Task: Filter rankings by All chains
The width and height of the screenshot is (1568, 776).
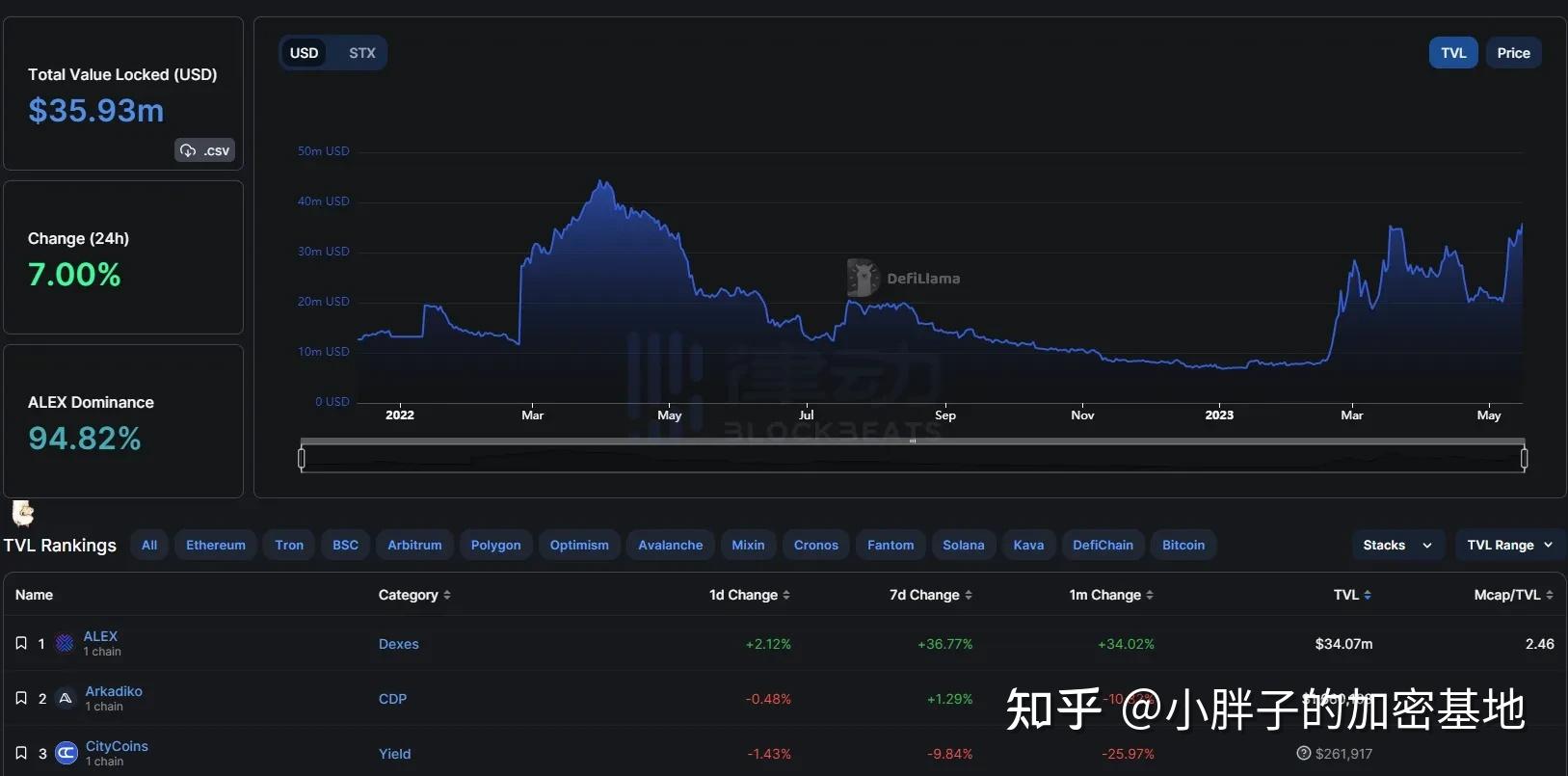Action: tap(149, 545)
